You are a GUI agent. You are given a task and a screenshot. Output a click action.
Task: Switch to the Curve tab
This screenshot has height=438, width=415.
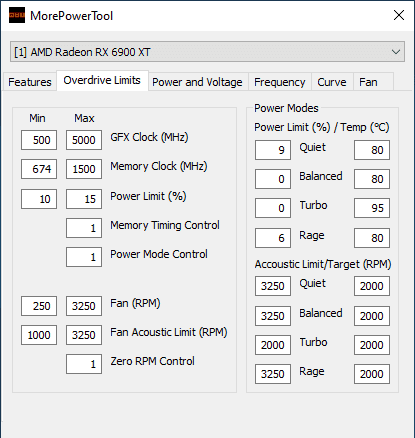[x=332, y=82]
